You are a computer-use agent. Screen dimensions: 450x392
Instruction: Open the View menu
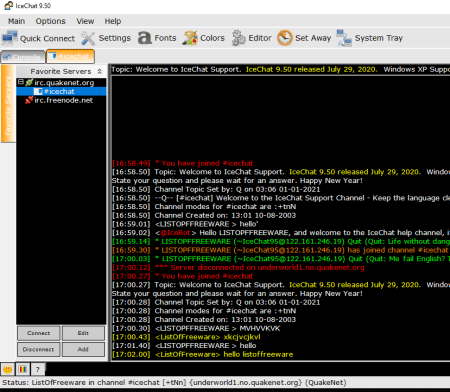(x=85, y=21)
